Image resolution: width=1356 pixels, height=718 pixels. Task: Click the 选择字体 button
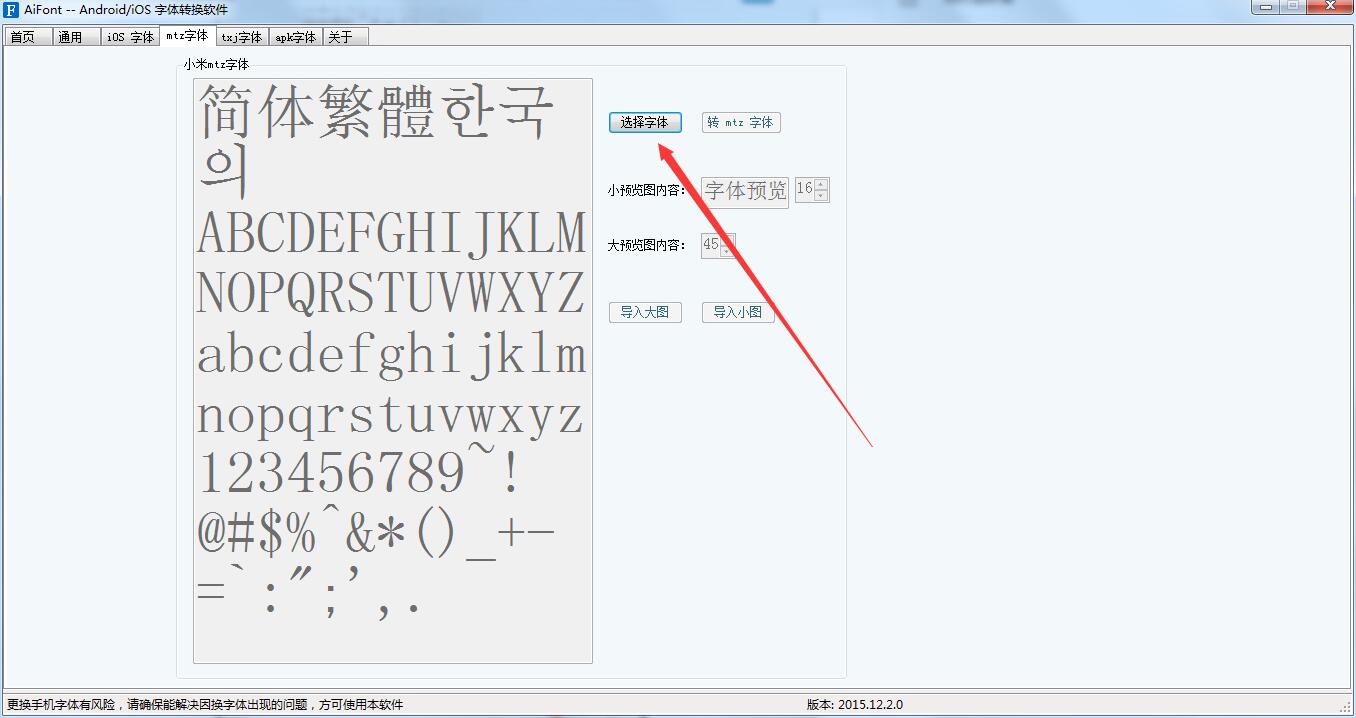[645, 122]
